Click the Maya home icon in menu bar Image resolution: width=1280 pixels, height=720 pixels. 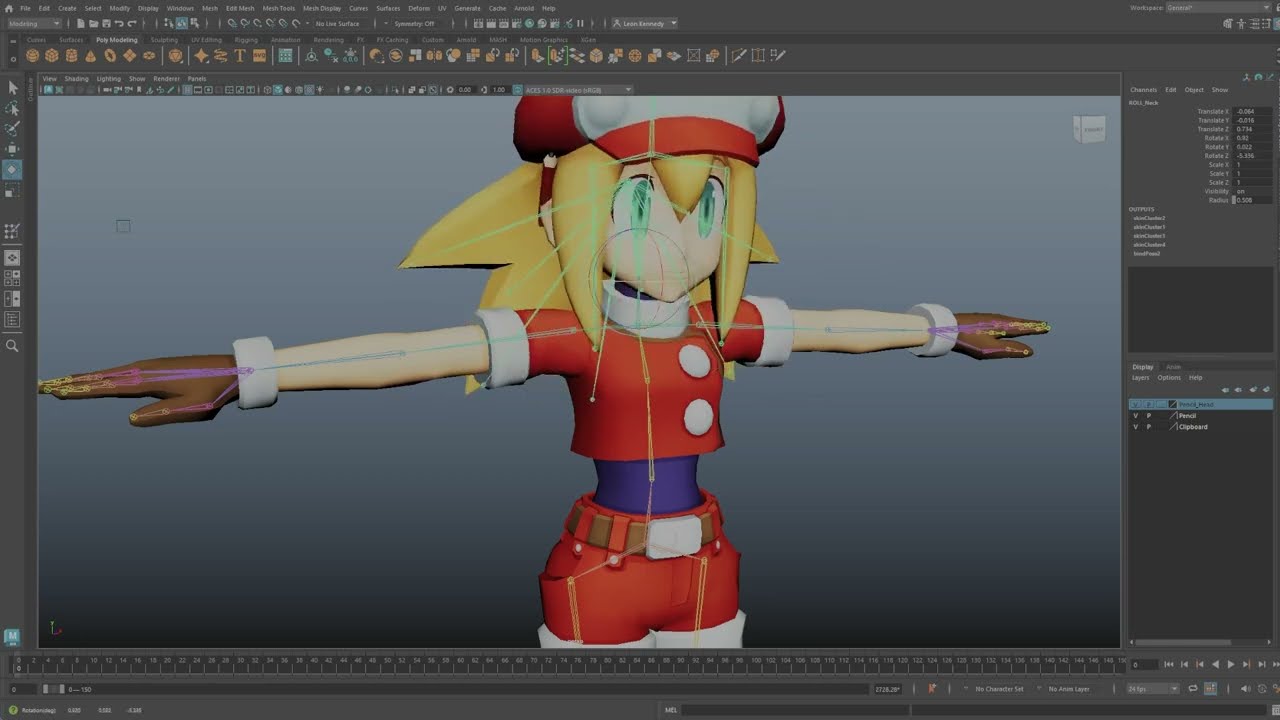tap(8, 8)
